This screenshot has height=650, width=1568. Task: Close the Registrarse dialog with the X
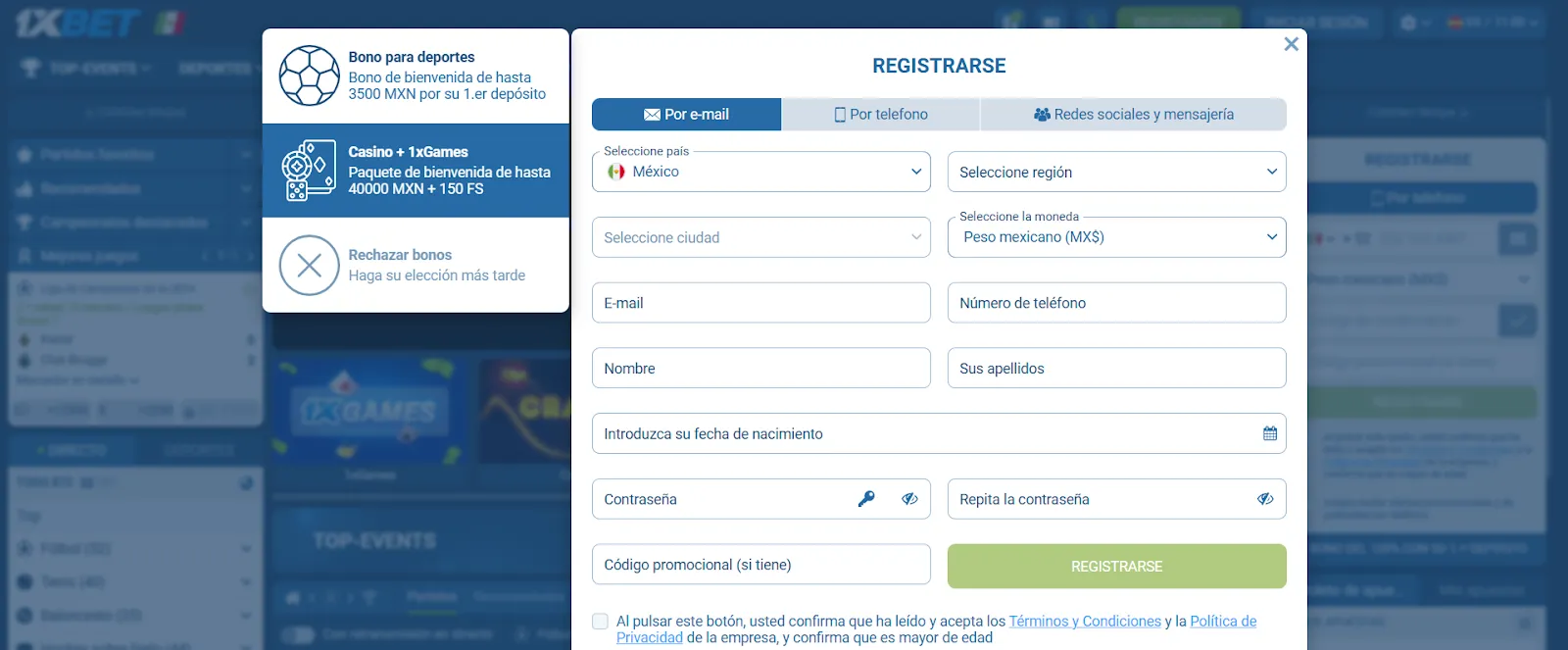(x=1291, y=44)
